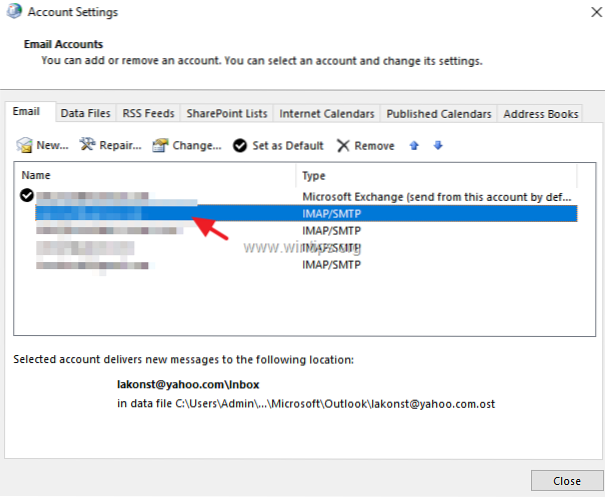This screenshot has width=605, height=497.
Task: Click the Repair tools icon
Action: 87,146
